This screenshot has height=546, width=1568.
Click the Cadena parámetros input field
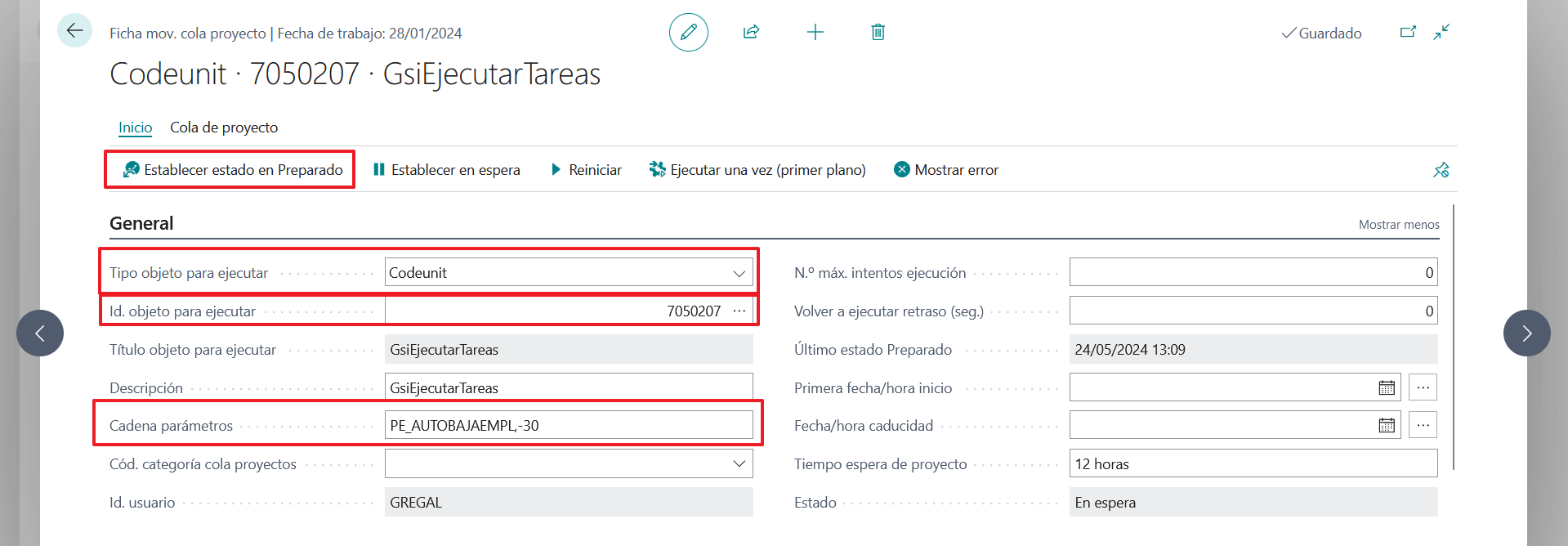tap(568, 425)
